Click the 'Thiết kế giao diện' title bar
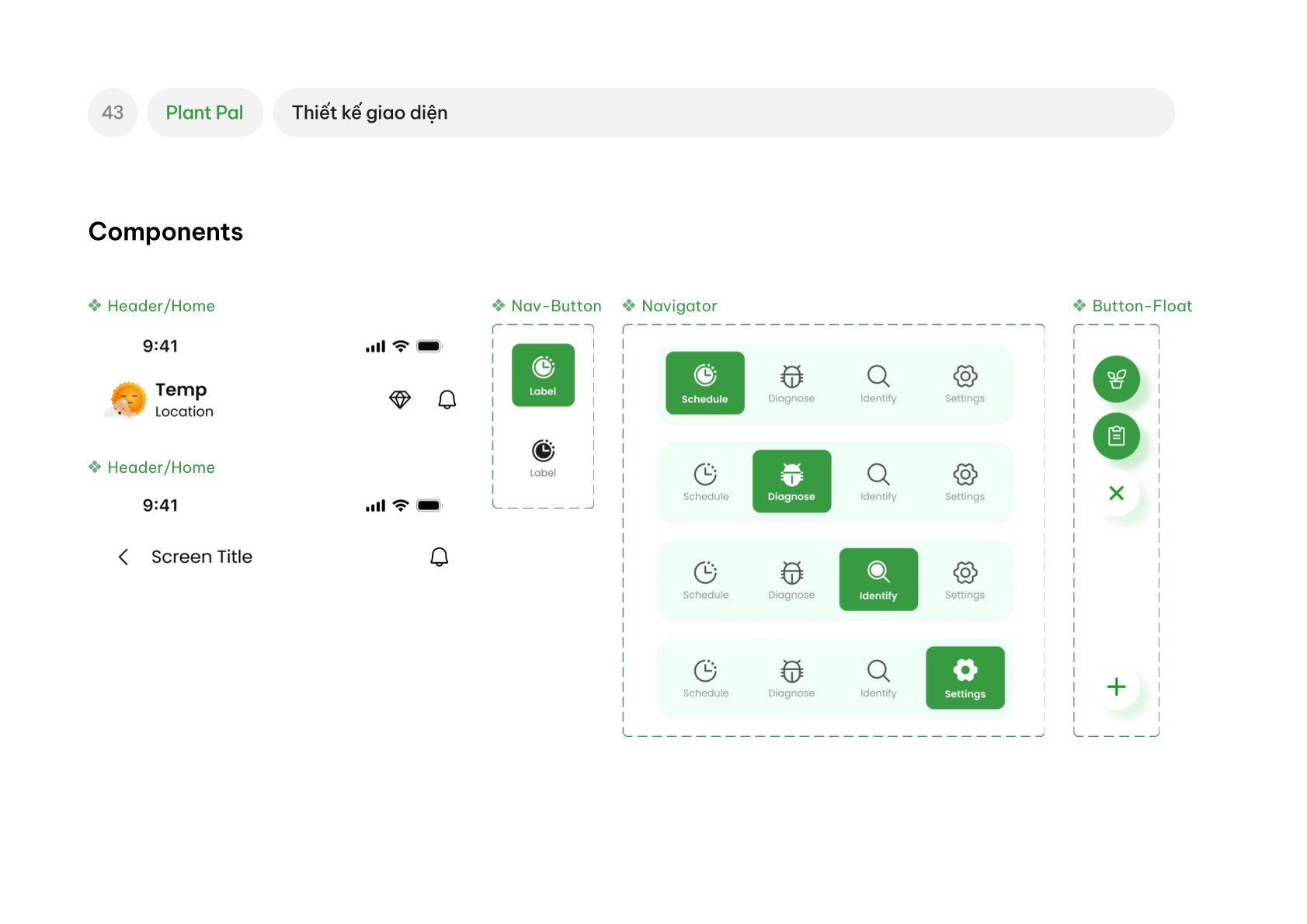Image resolution: width=1307 pixels, height=924 pixels. click(724, 113)
